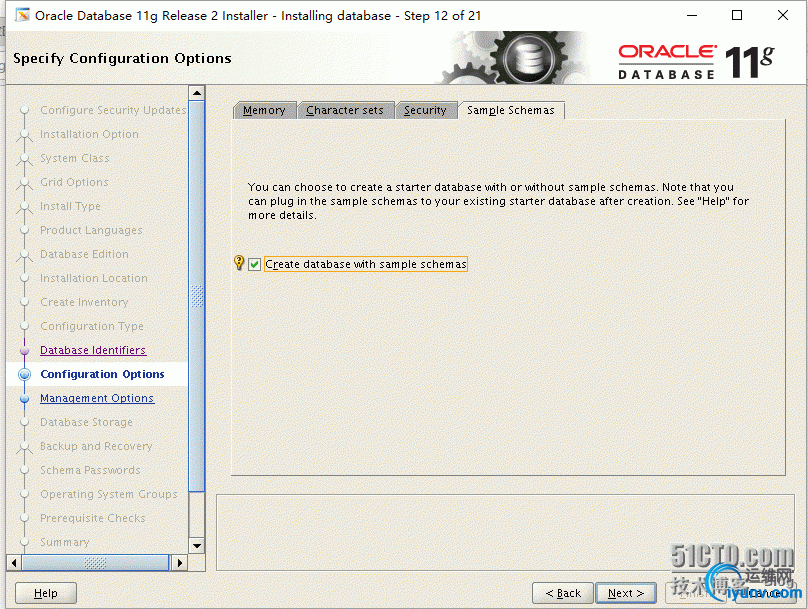
Task: Click the 'Create Inventory' step text
Action: coord(85,302)
